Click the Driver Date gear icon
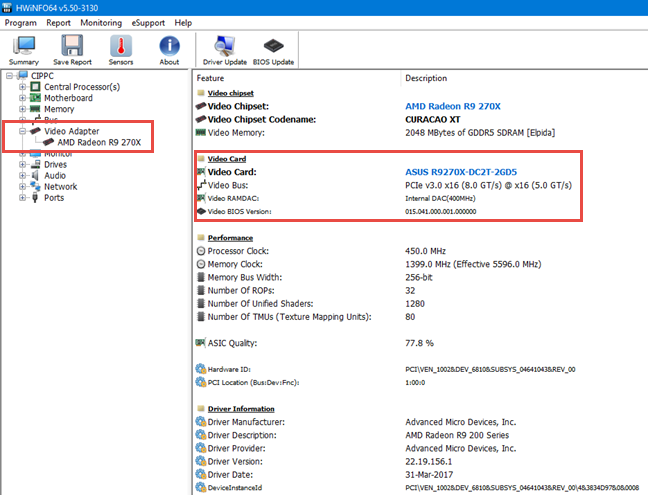 201,474
